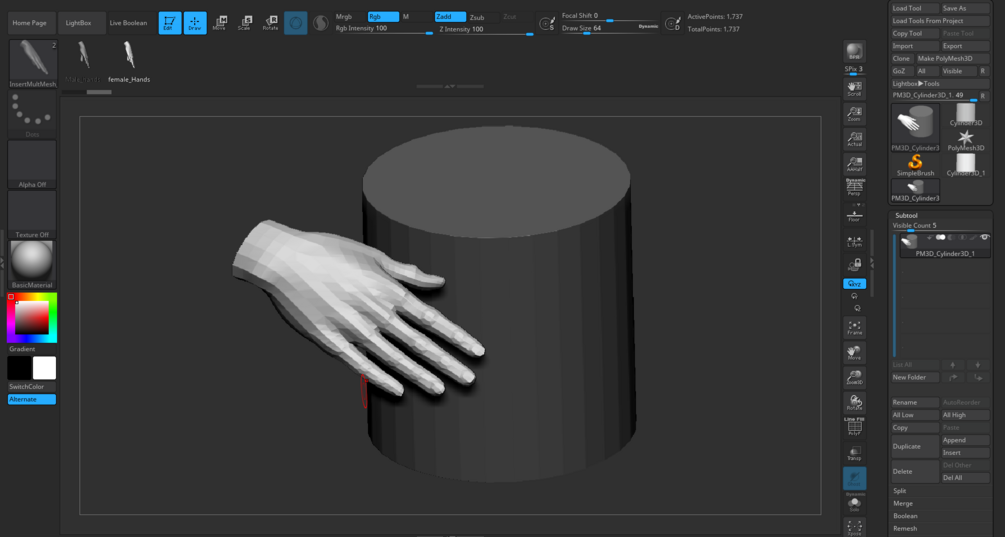Image resolution: width=1005 pixels, height=537 pixels.
Task: Click the Append button
Action: point(965,440)
